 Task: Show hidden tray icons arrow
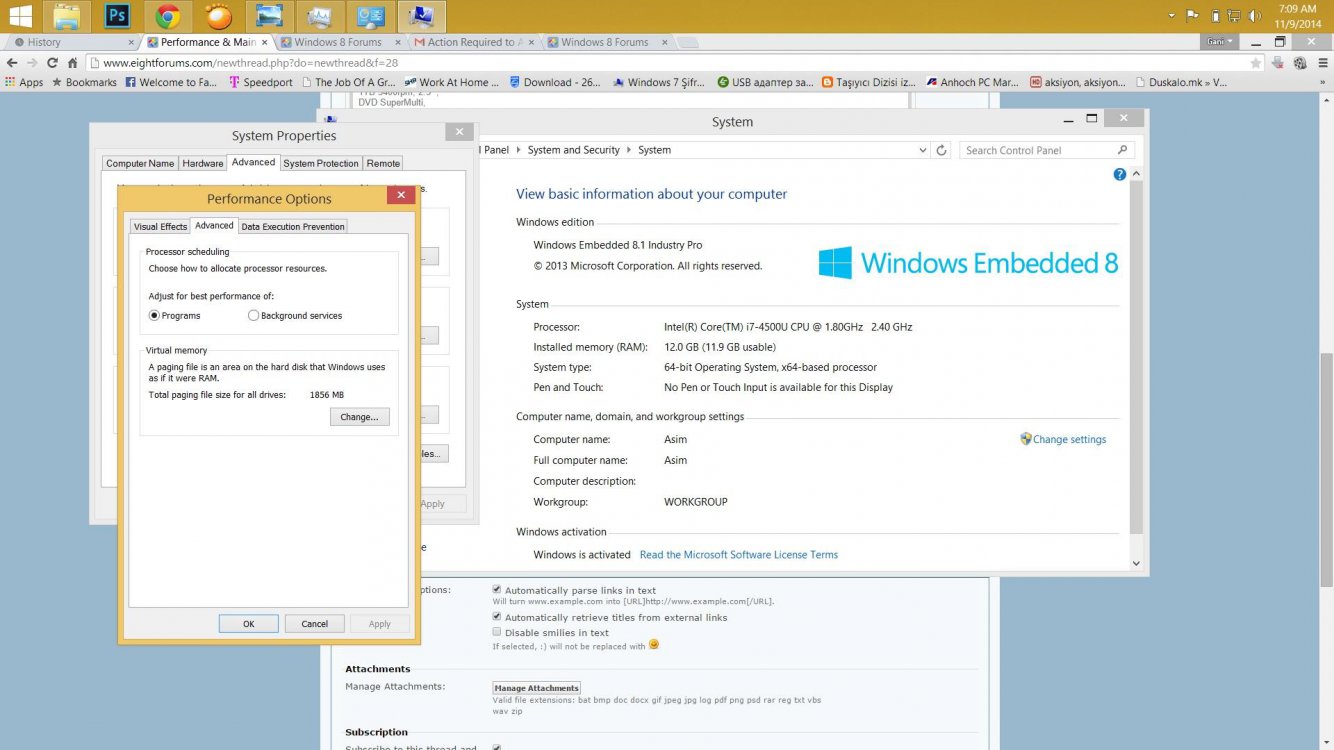click(1171, 16)
